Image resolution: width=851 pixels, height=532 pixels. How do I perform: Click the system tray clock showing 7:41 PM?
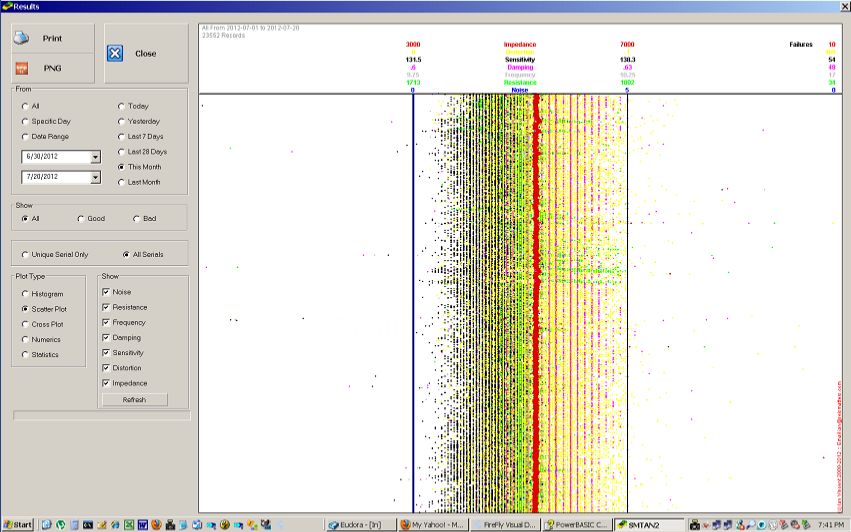(831, 525)
